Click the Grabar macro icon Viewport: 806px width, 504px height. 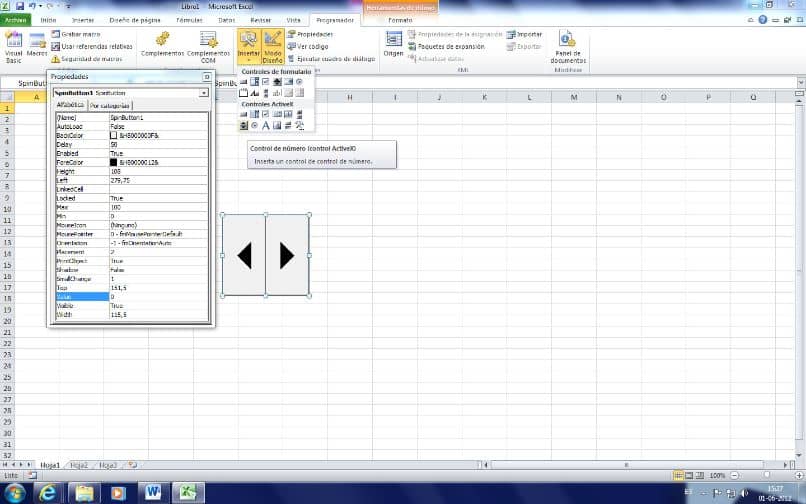point(56,34)
